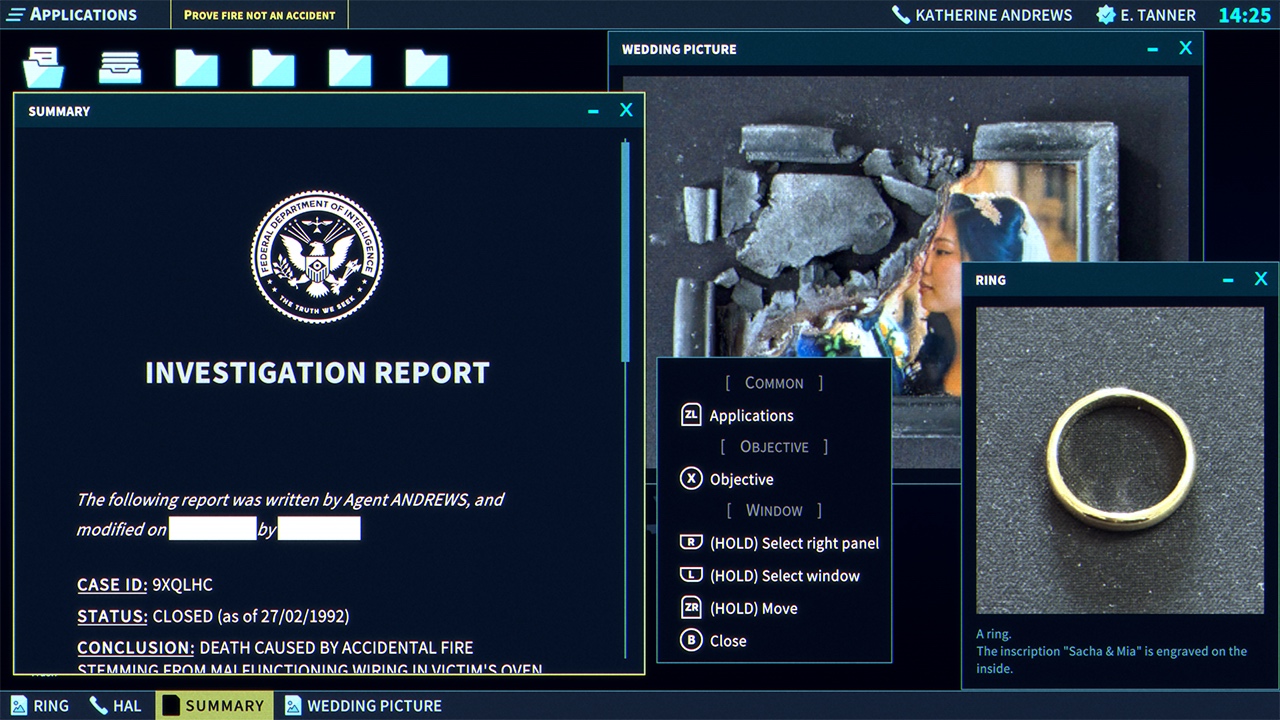Open the folder icon with documents inside
1280x720 pixels.
(x=42, y=66)
